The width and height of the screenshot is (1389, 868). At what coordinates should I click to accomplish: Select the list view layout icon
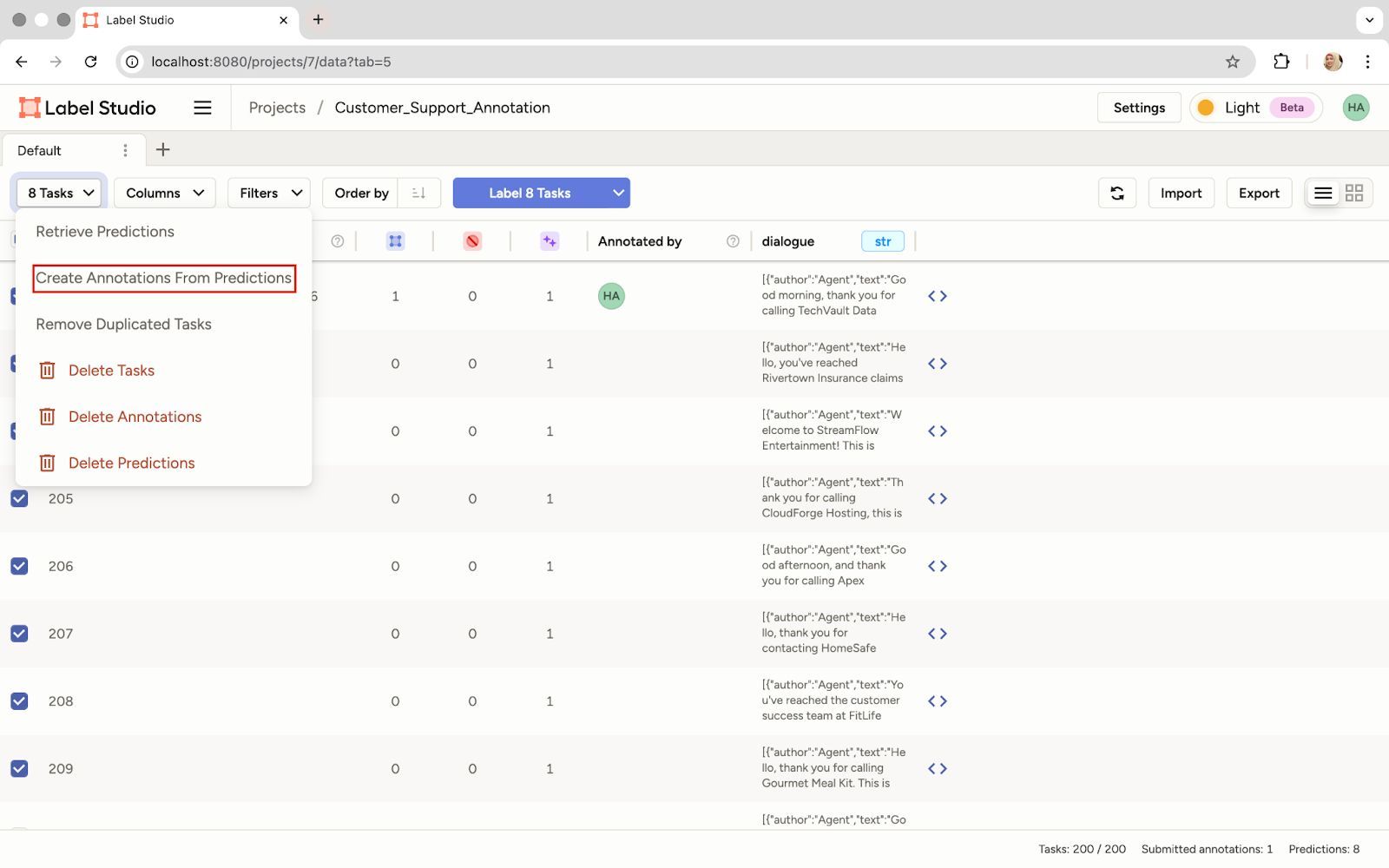(1322, 193)
